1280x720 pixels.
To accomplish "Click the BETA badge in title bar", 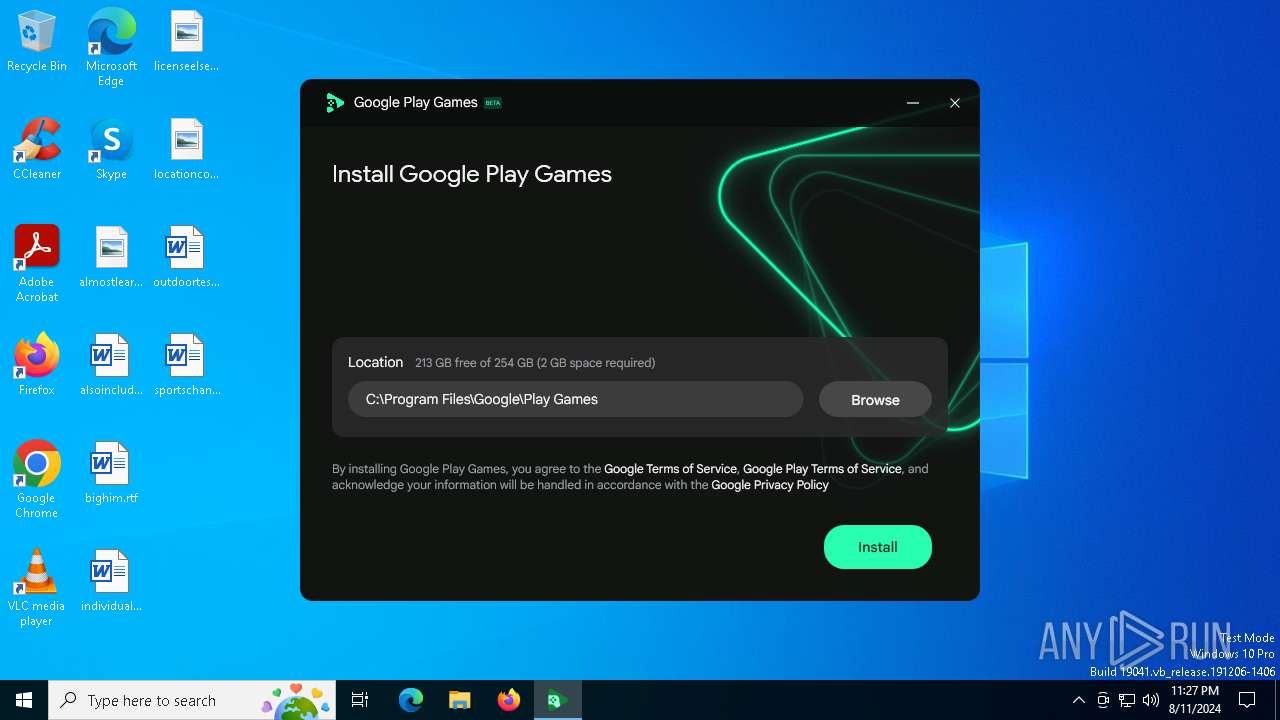I will (x=493, y=103).
